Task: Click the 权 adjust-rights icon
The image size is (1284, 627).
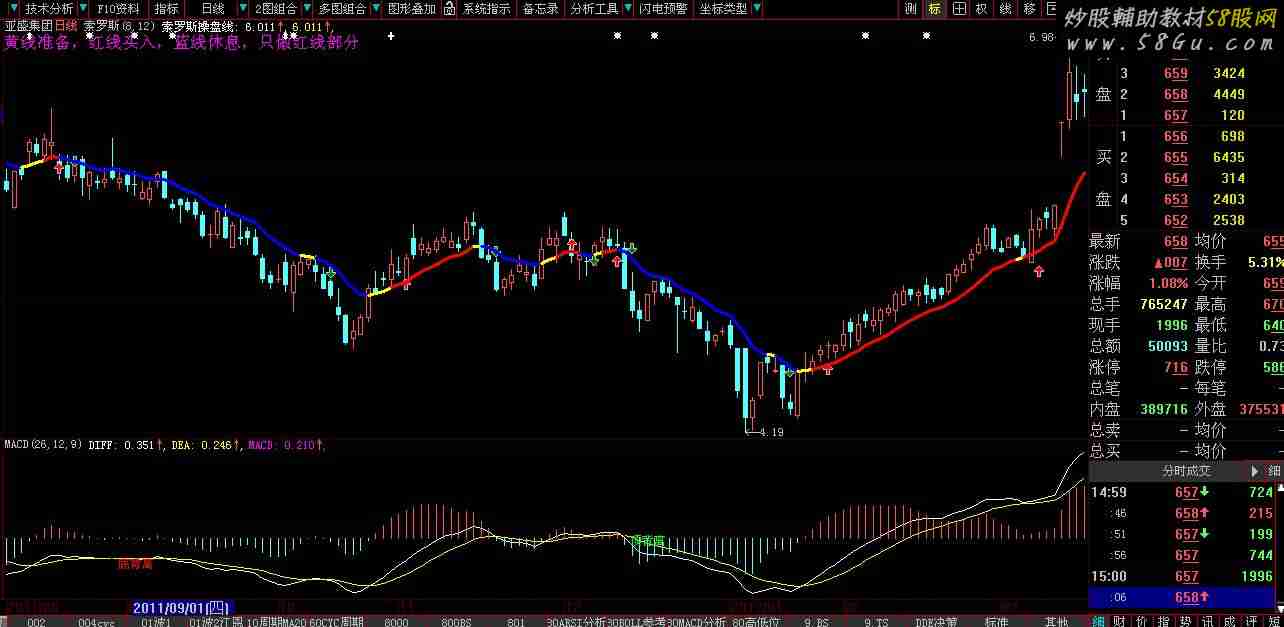Action: coord(982,9)
